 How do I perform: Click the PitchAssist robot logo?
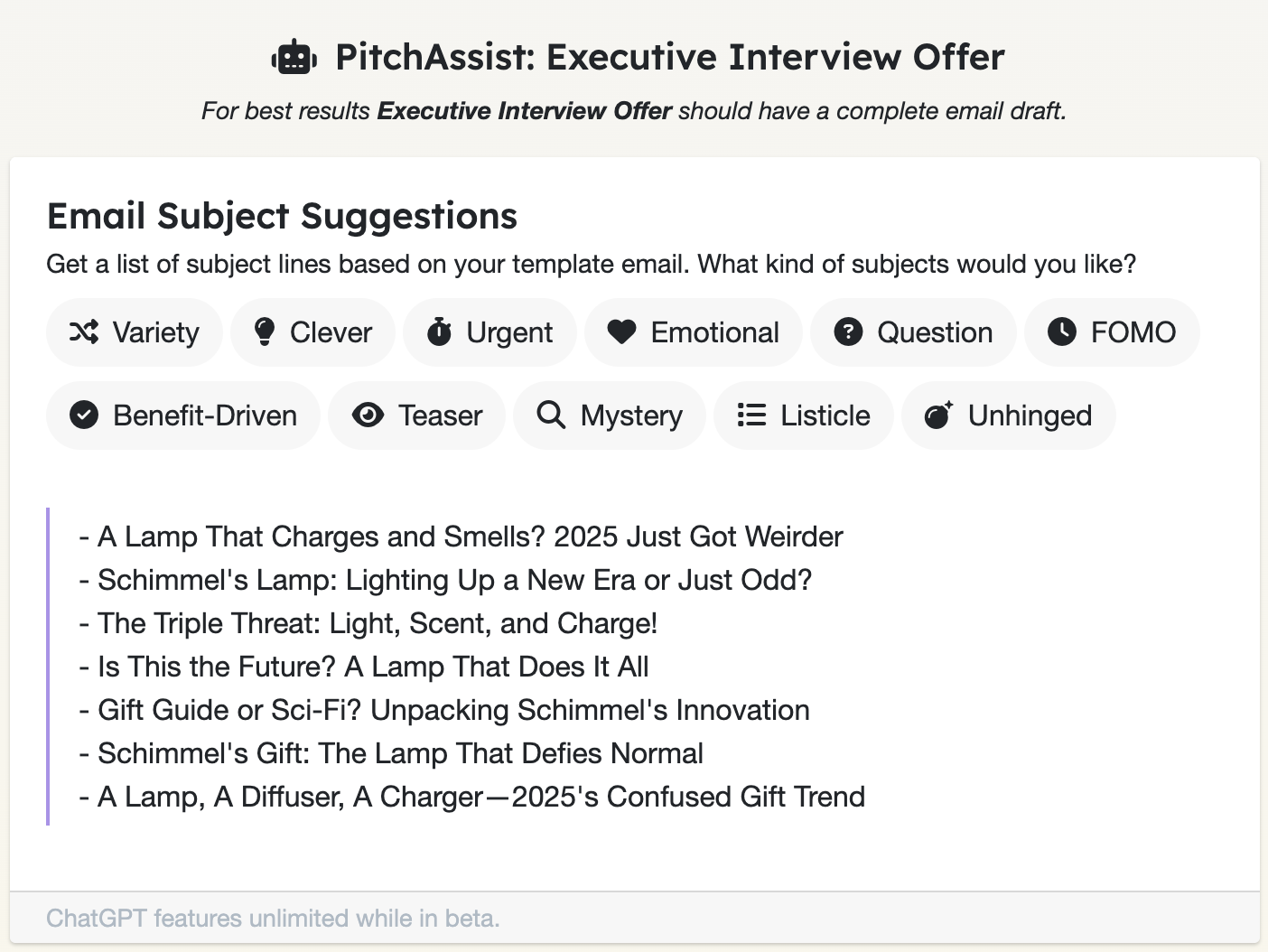294,58
